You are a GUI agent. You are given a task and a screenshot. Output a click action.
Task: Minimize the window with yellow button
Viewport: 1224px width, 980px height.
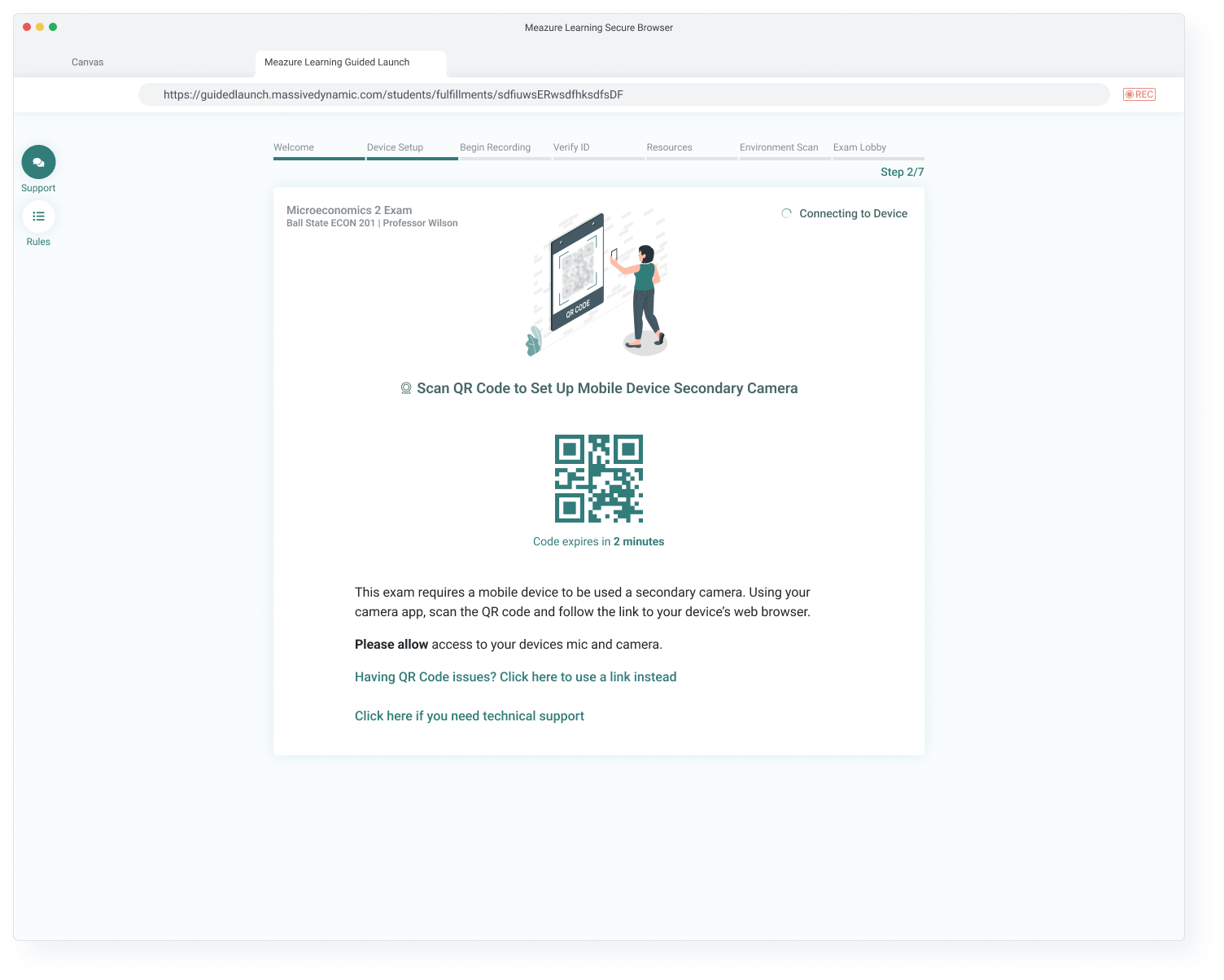pos(40,27)
